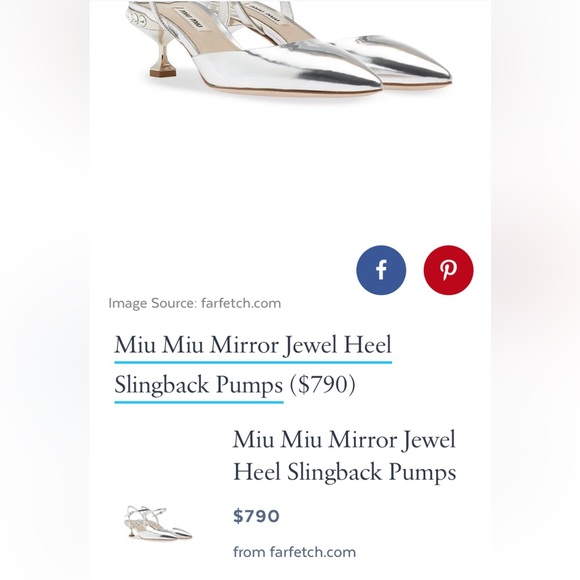Click the word 'farfetch.com' in image caption

241,303
